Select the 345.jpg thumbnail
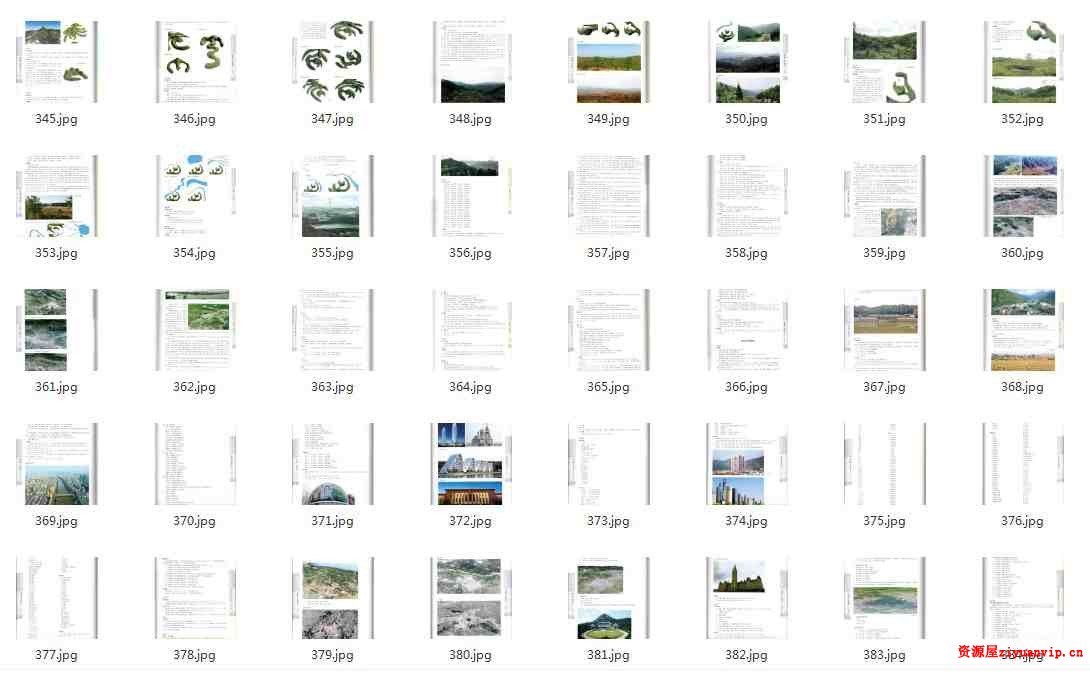The image size is (1090, 675). tap(56, 62)
